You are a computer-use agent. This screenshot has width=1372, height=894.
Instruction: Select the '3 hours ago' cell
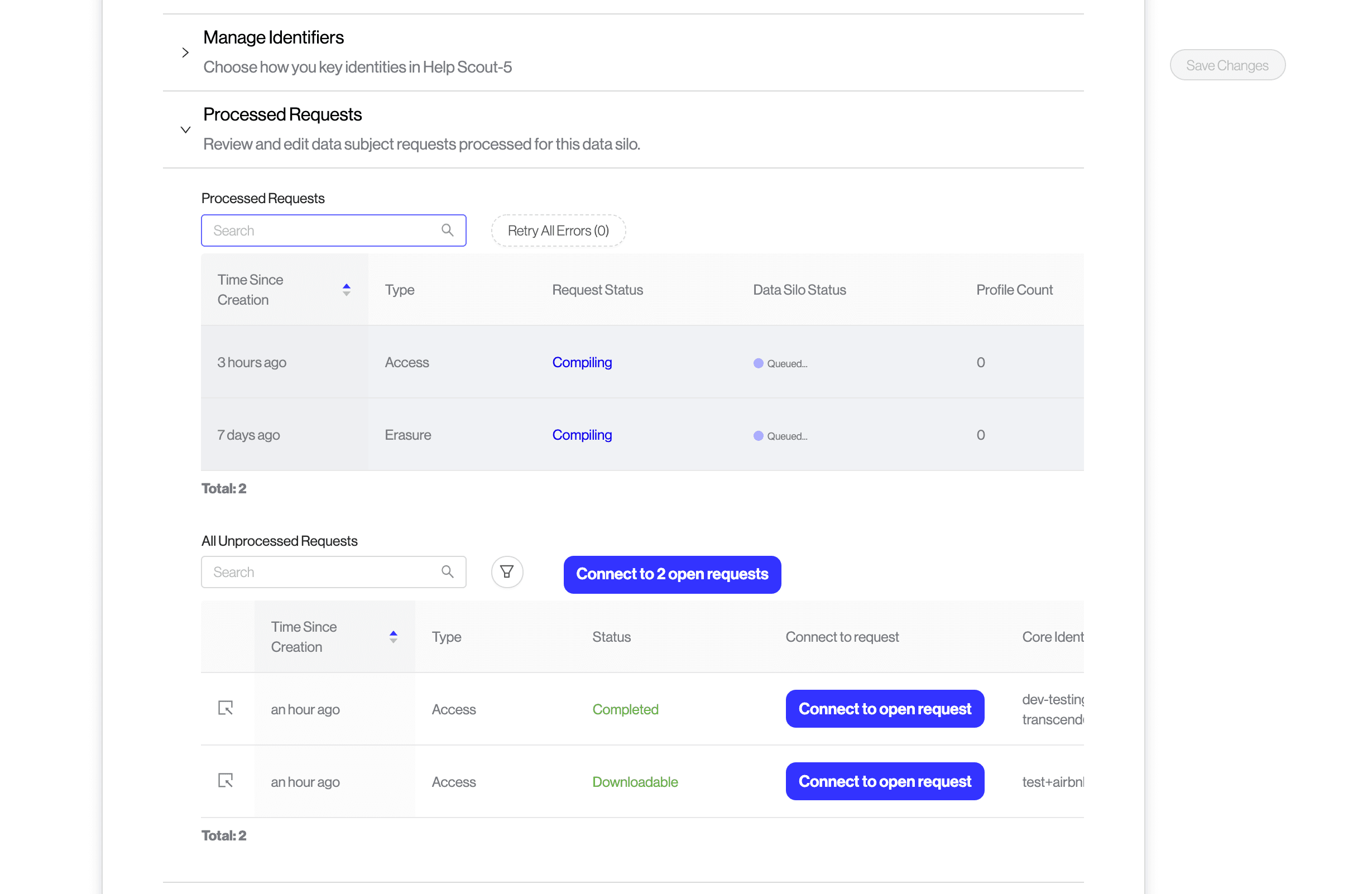point(284,362)
